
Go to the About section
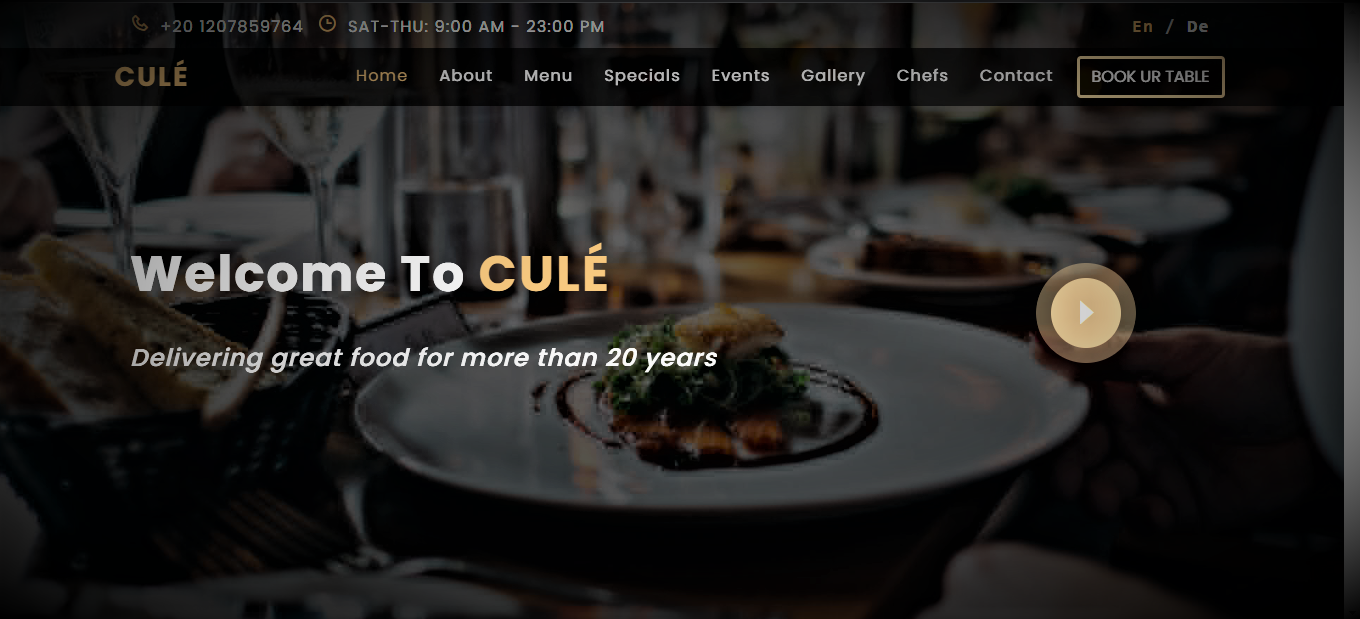click(x=466, y=76)
